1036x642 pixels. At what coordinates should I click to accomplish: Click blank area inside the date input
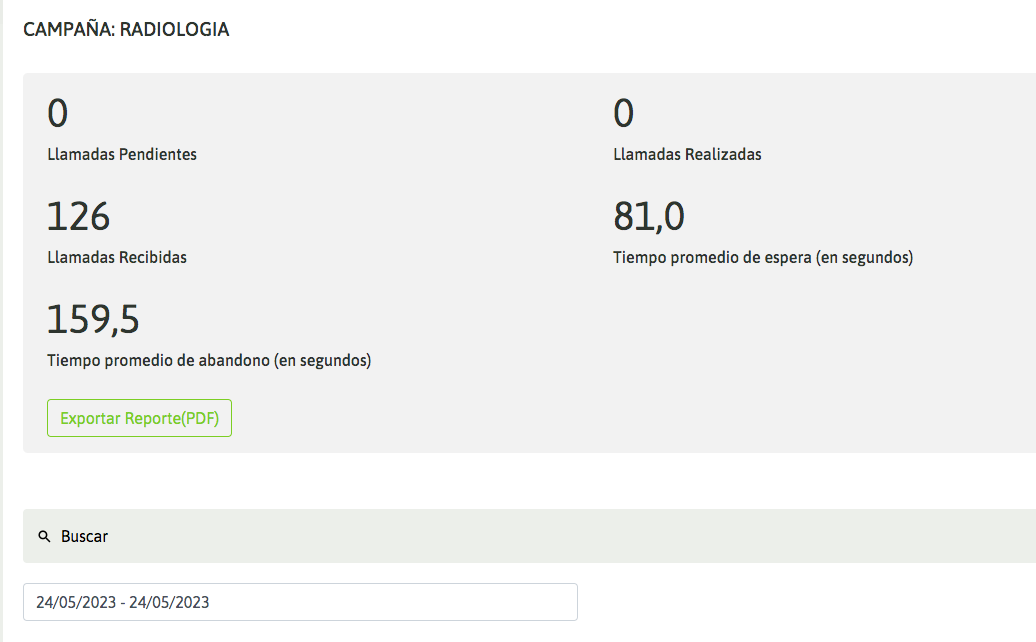[x=400, y=602]
